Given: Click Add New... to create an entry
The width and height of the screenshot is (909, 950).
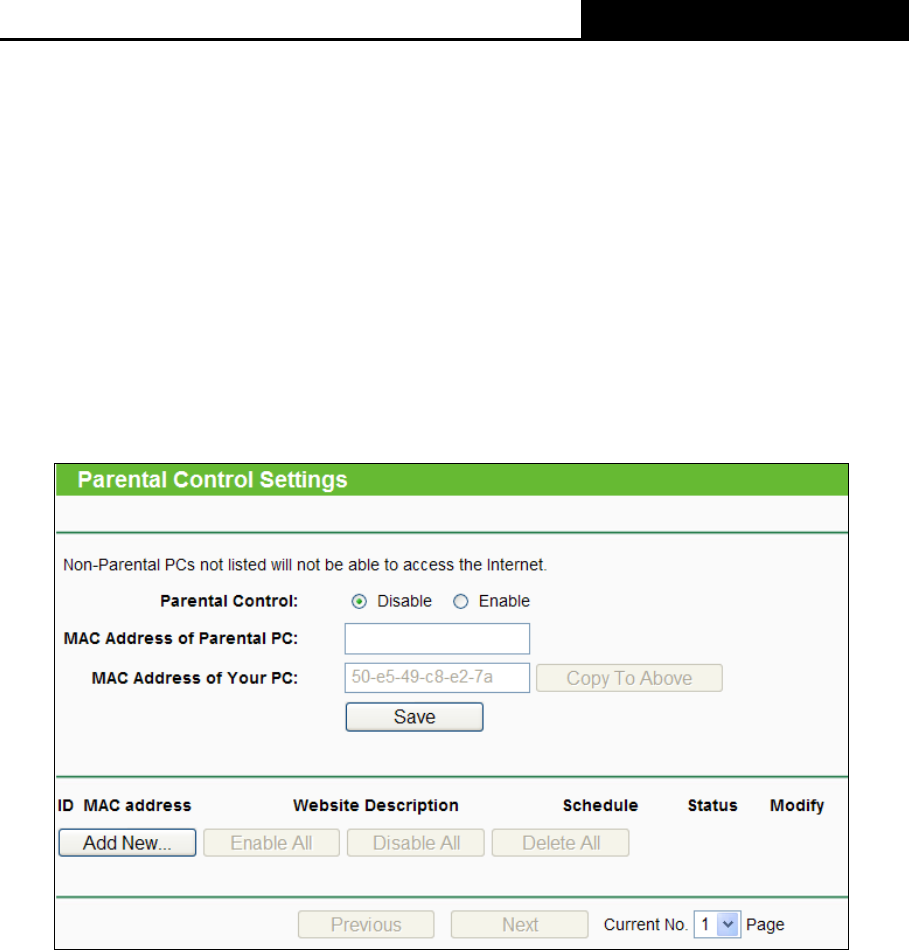Looking at the screenshot, I should point(127,843).
